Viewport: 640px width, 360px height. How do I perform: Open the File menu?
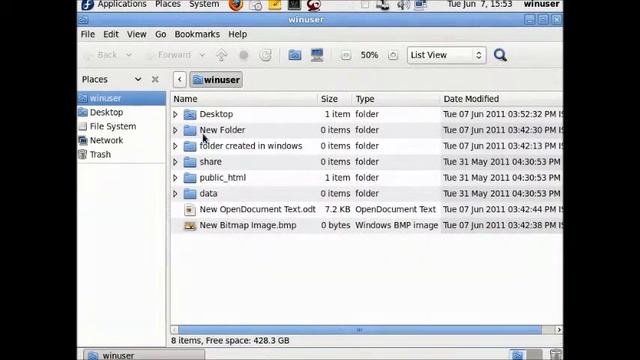tap(88, 34)
